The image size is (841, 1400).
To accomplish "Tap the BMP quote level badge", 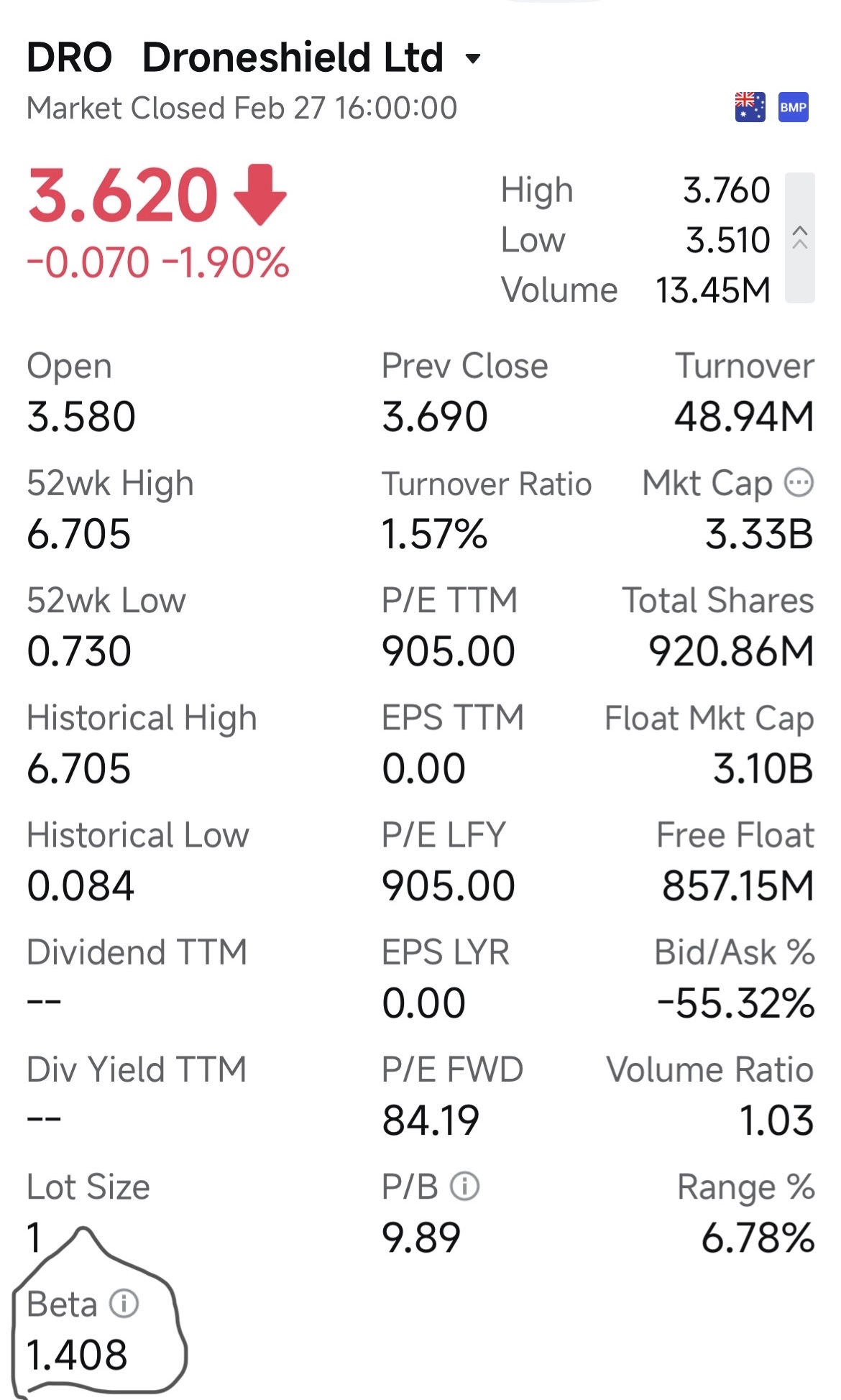I will coord(794,108).
